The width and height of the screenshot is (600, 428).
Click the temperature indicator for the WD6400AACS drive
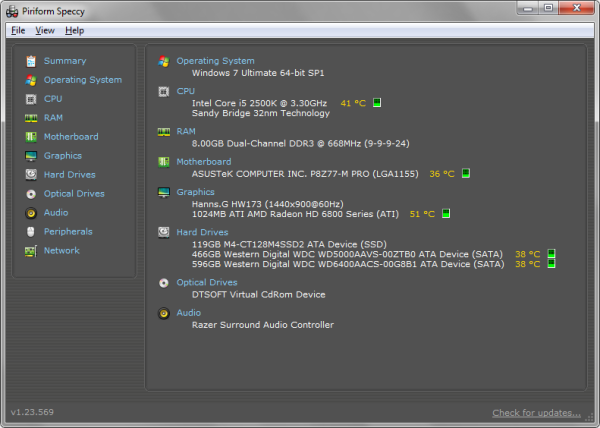(551, 264)
